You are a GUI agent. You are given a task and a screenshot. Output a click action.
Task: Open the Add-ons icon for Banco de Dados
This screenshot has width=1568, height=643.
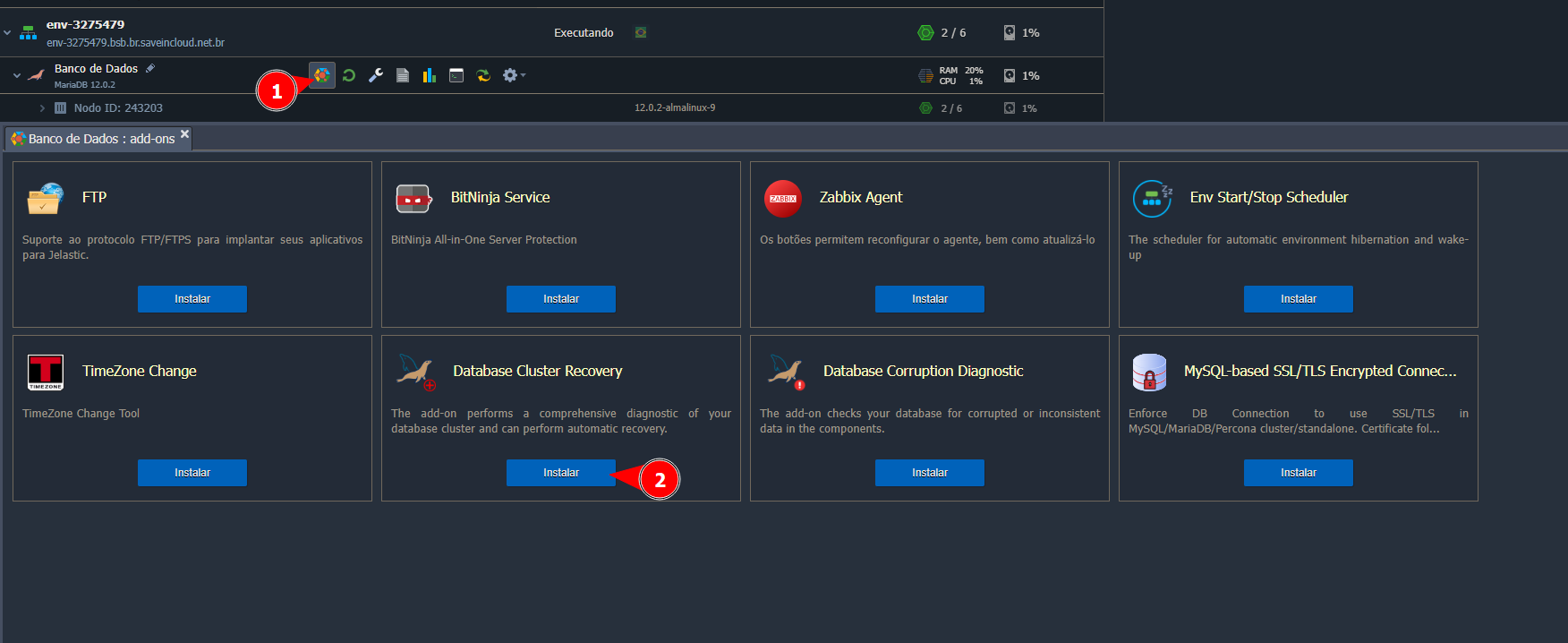(322, 75)
